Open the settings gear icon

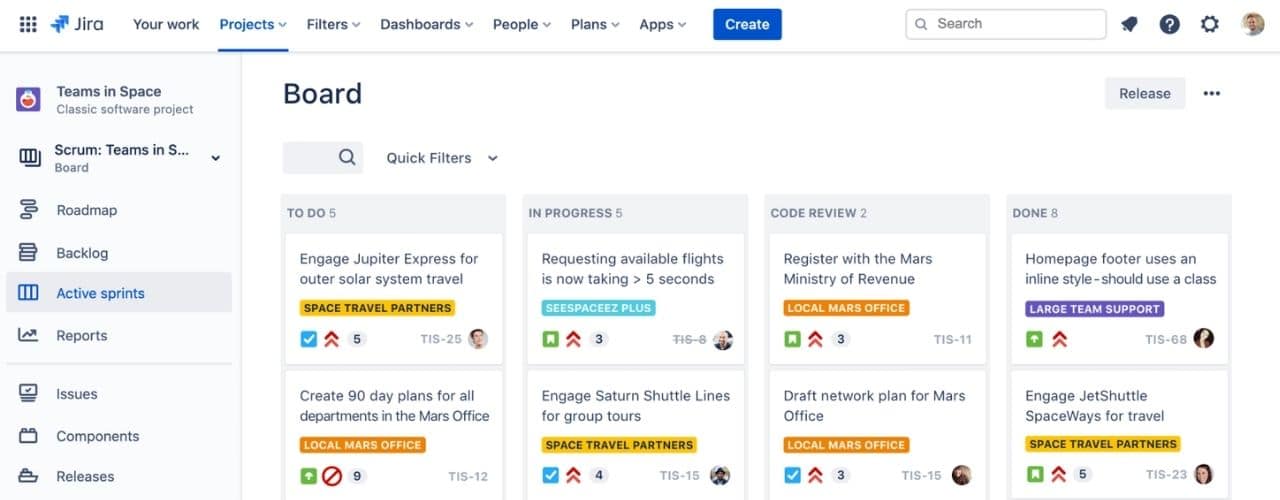(1210, 24)
